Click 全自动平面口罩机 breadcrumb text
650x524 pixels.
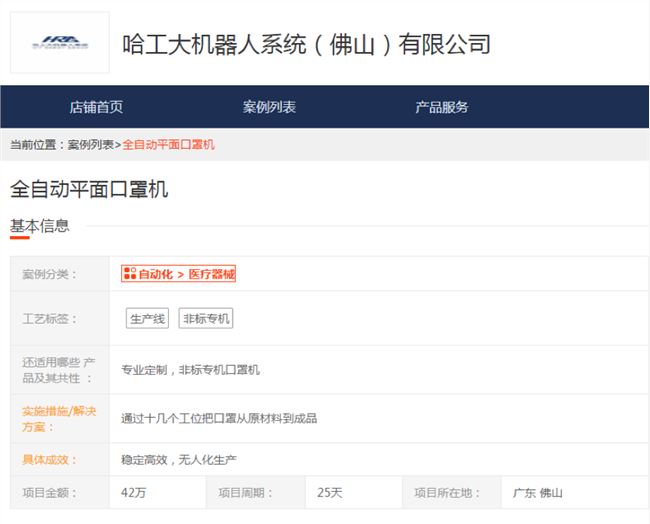point(168,145)
